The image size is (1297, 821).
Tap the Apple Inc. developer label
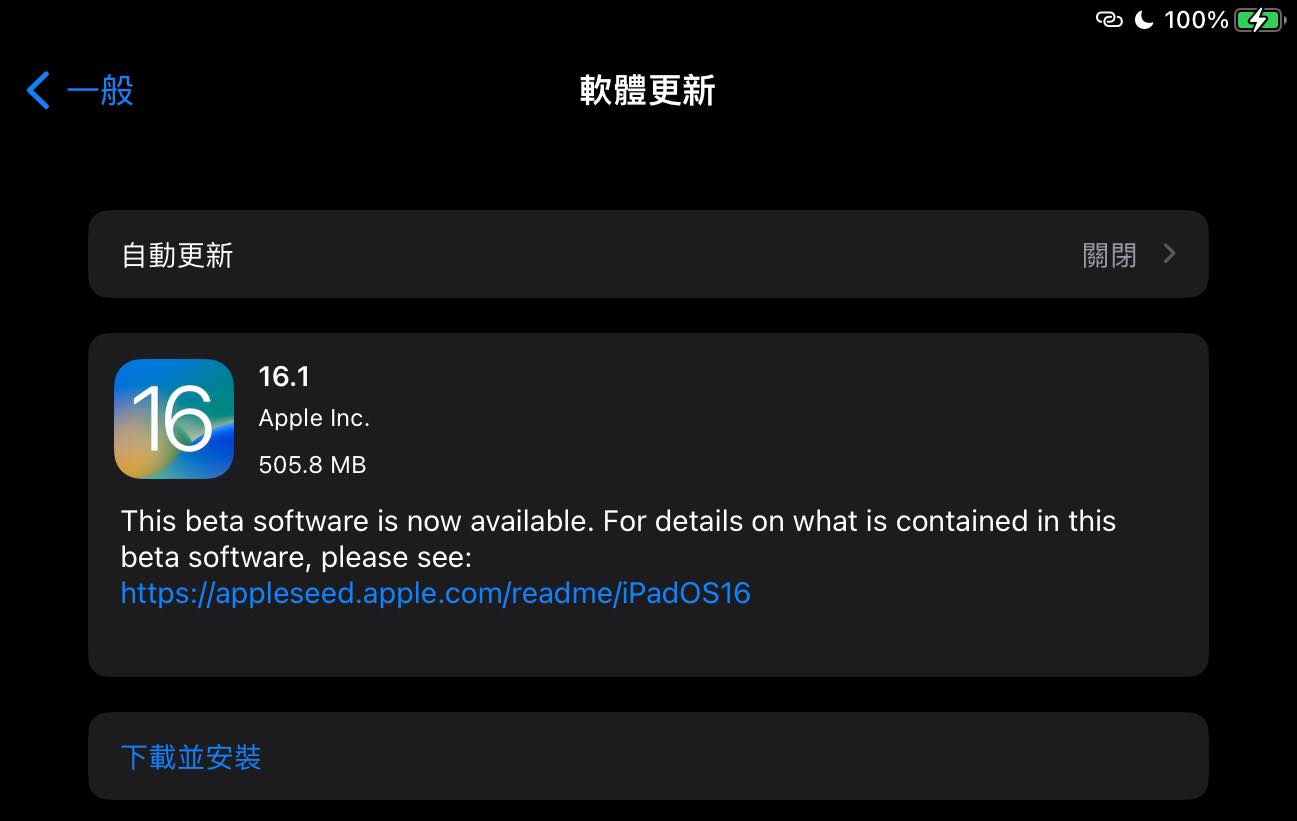coord(314,419)
